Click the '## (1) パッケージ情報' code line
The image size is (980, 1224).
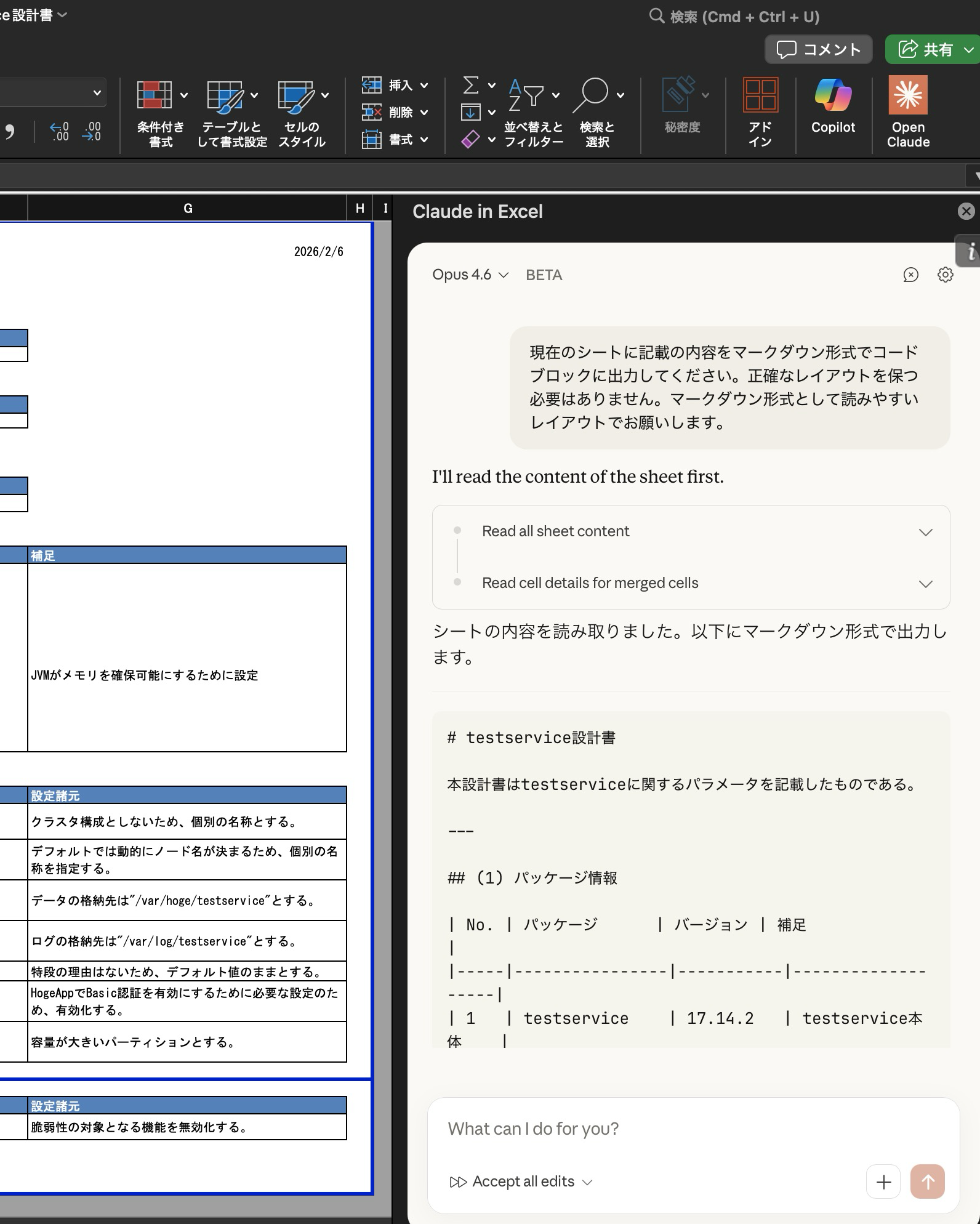click(532, 878)
